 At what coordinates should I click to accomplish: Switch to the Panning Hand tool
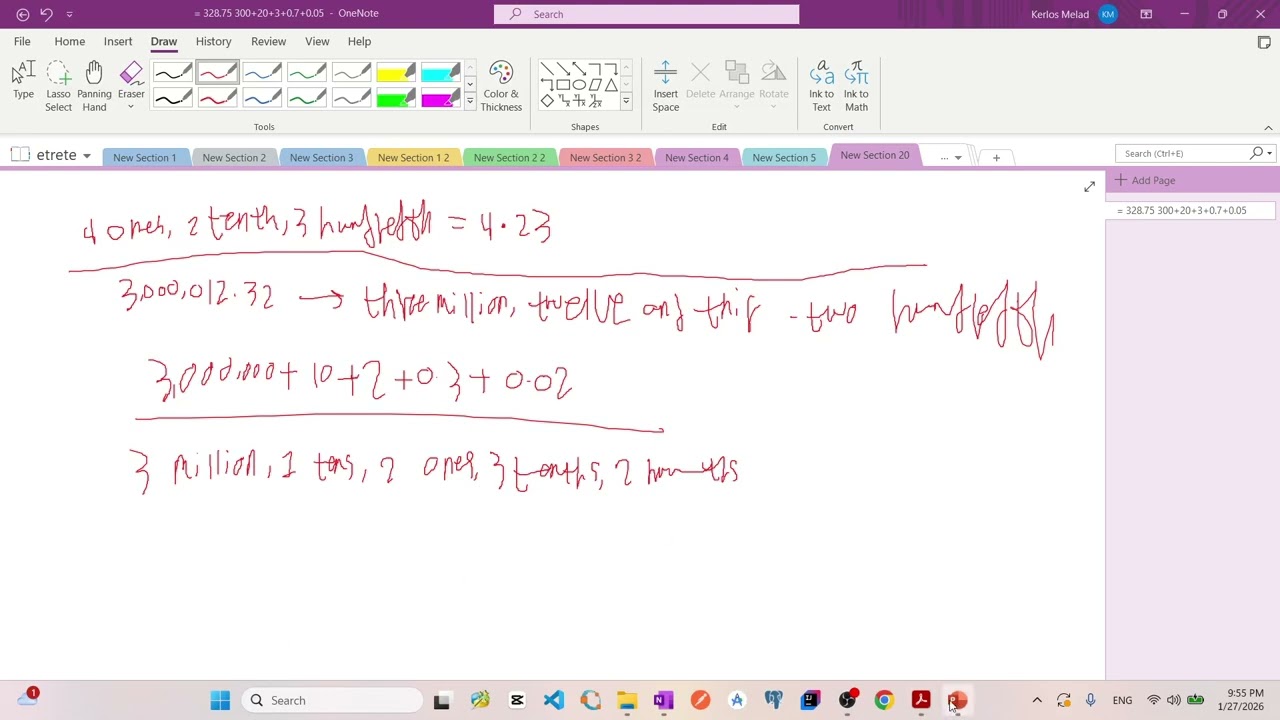pyautogui.click(x=94, y=85)
